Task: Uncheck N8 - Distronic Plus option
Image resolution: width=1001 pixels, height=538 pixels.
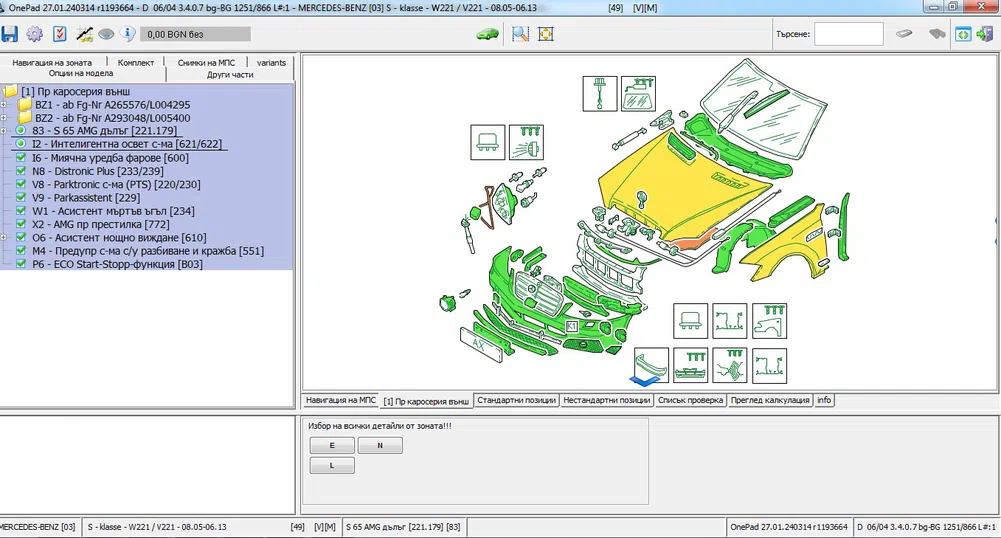Action: pos(21,171)
